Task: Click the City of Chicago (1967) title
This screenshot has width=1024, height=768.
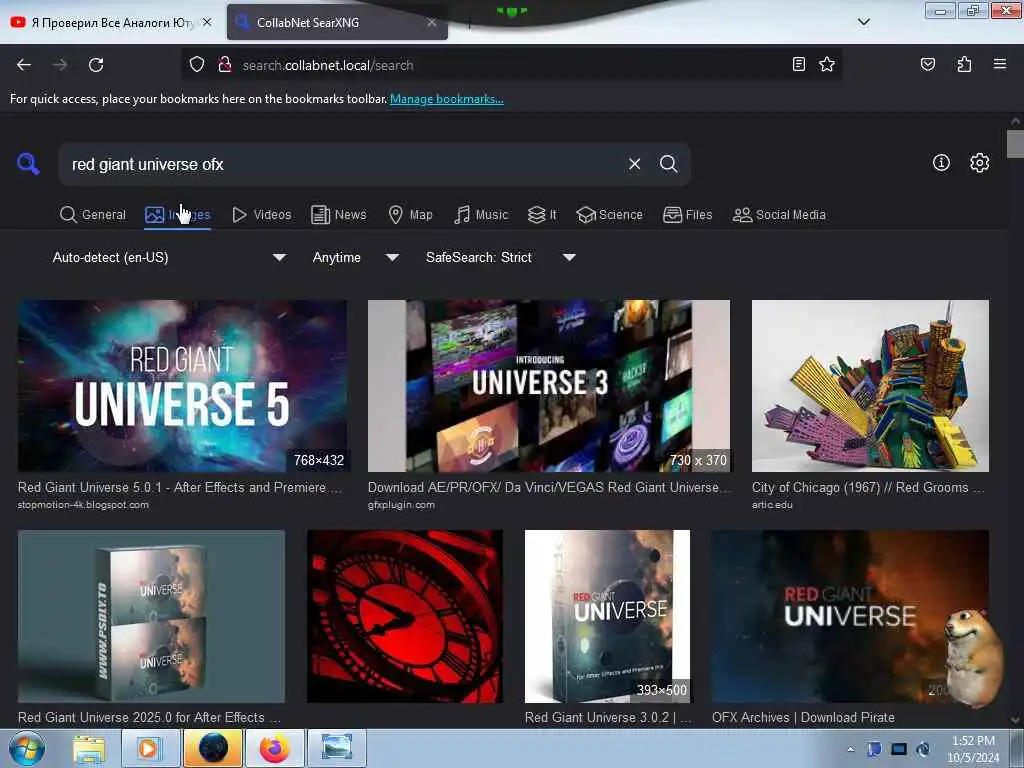Action: pyautogui.click(x=868, y=487)
